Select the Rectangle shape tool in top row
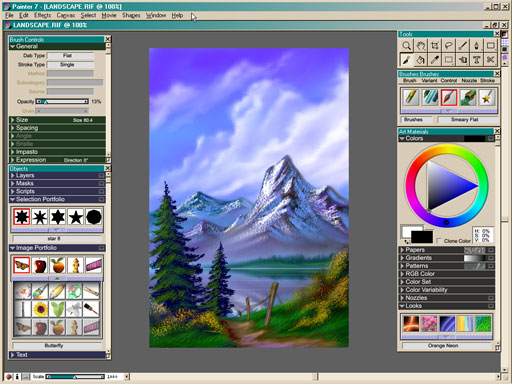512x384 pixels. 490,46
